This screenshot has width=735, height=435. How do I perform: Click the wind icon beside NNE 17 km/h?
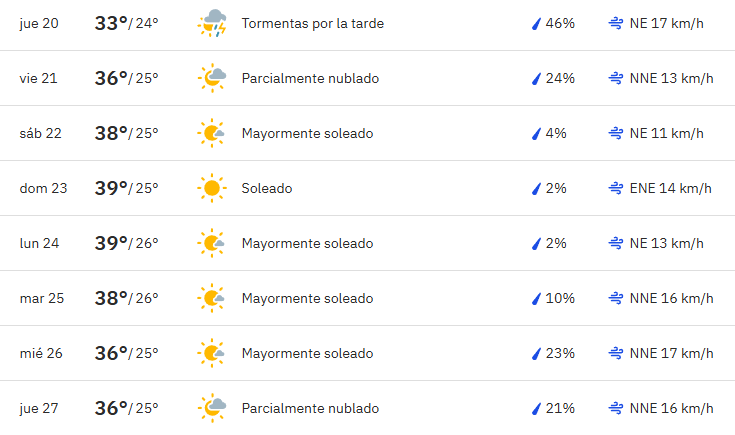[x=615, y=353]
